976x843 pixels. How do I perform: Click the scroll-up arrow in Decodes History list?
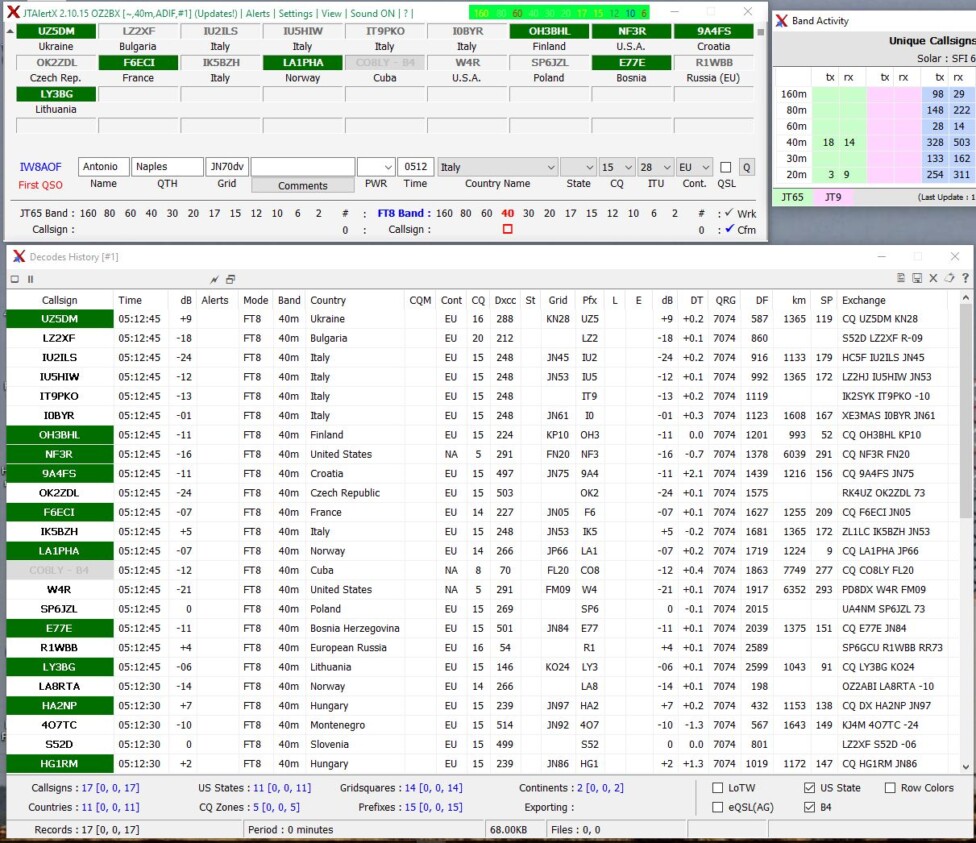pyautogui.click(x=965, y=298)
